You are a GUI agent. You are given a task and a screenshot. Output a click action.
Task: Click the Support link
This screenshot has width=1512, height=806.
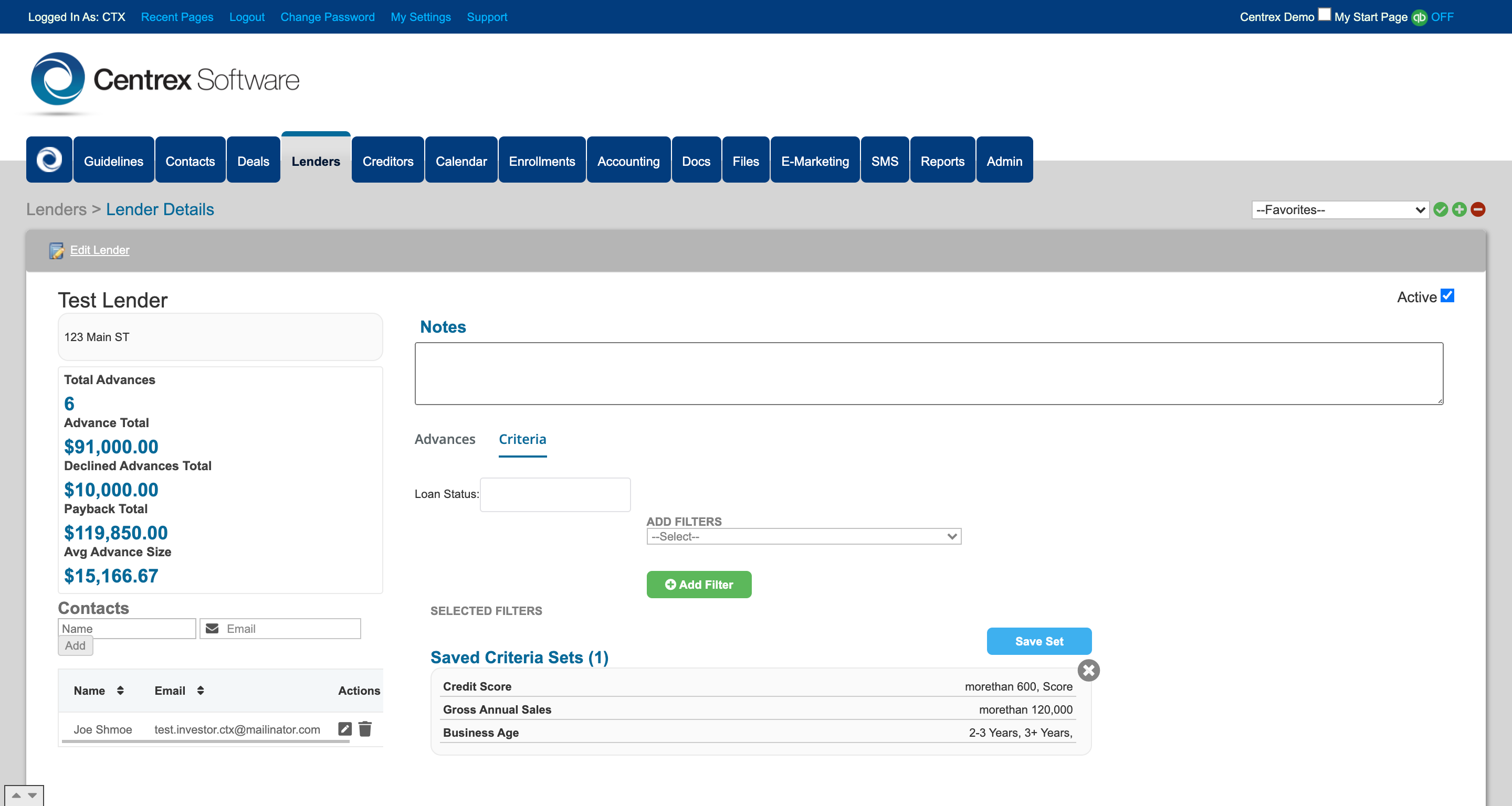(x=487, y=17)
